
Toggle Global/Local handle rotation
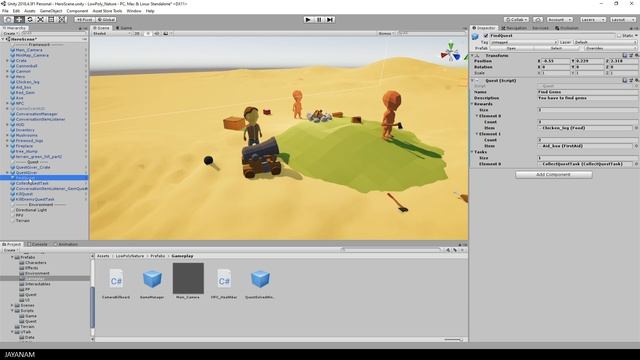point(106,20)
